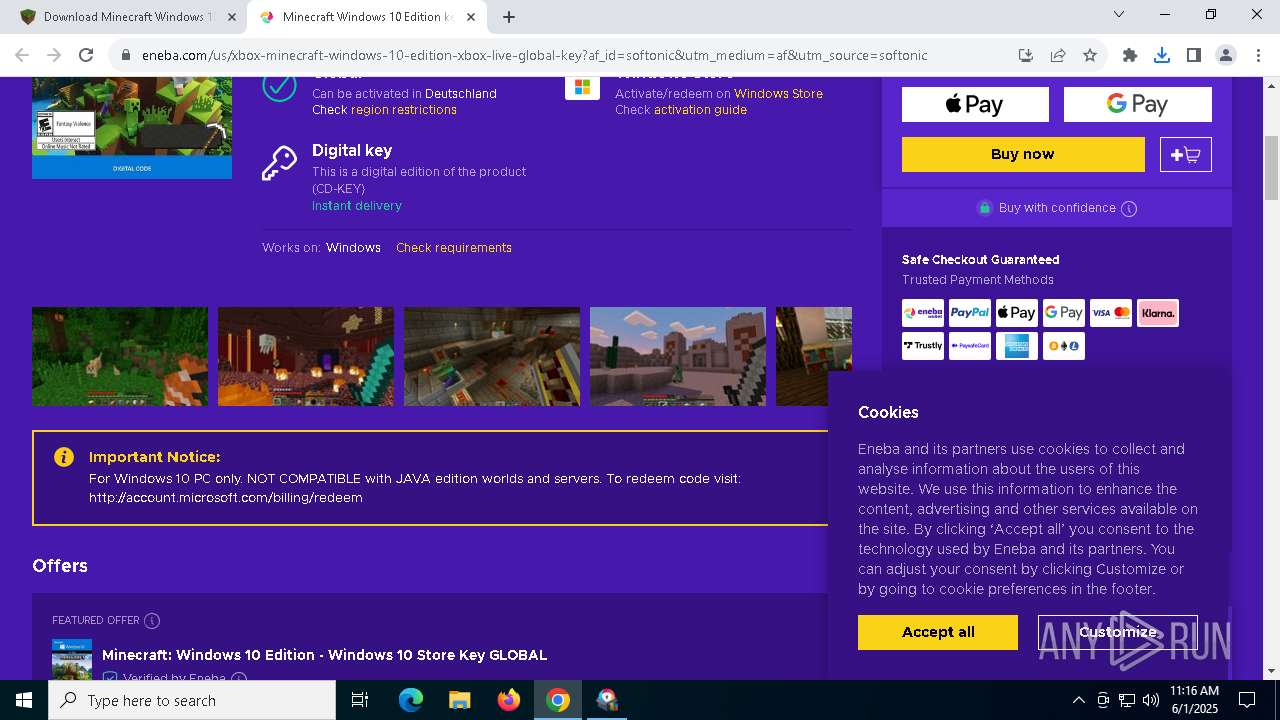Open File Explorer from taskbar
1280x720 pixels.
[x=459, y=700]
